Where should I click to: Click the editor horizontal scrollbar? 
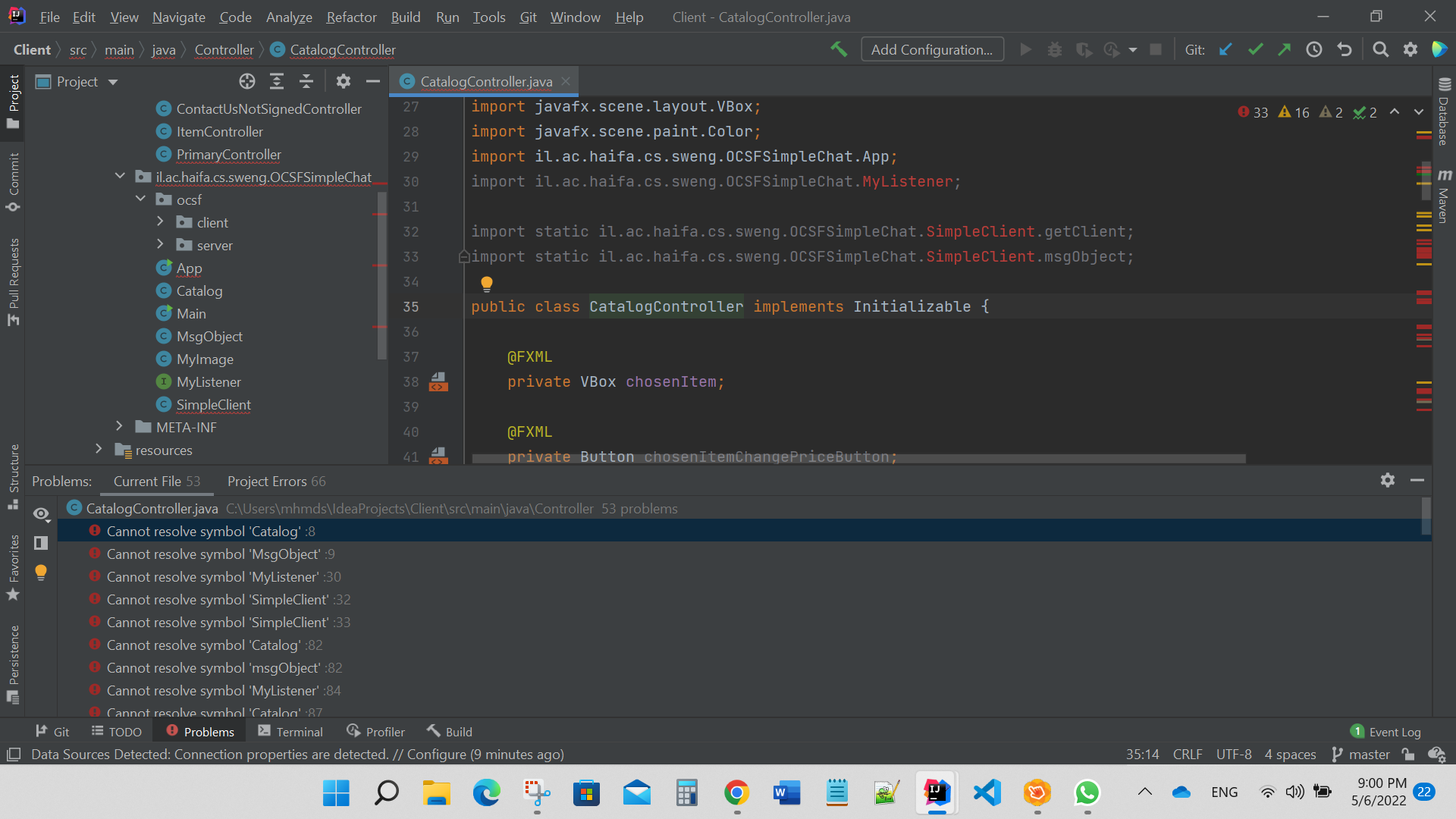tap(858, 458)
